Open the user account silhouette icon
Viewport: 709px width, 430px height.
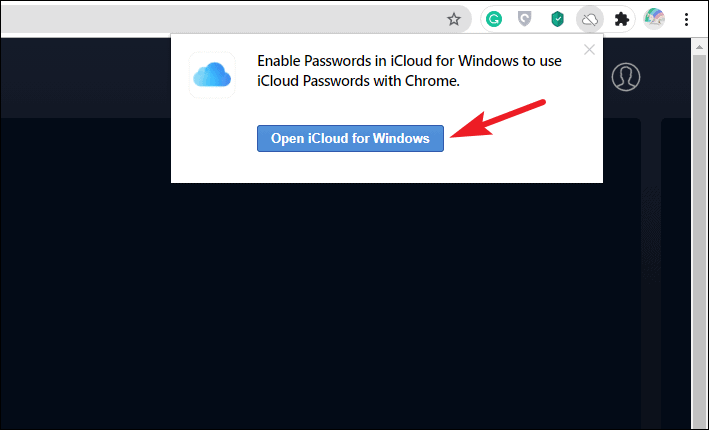pos(626,77)
